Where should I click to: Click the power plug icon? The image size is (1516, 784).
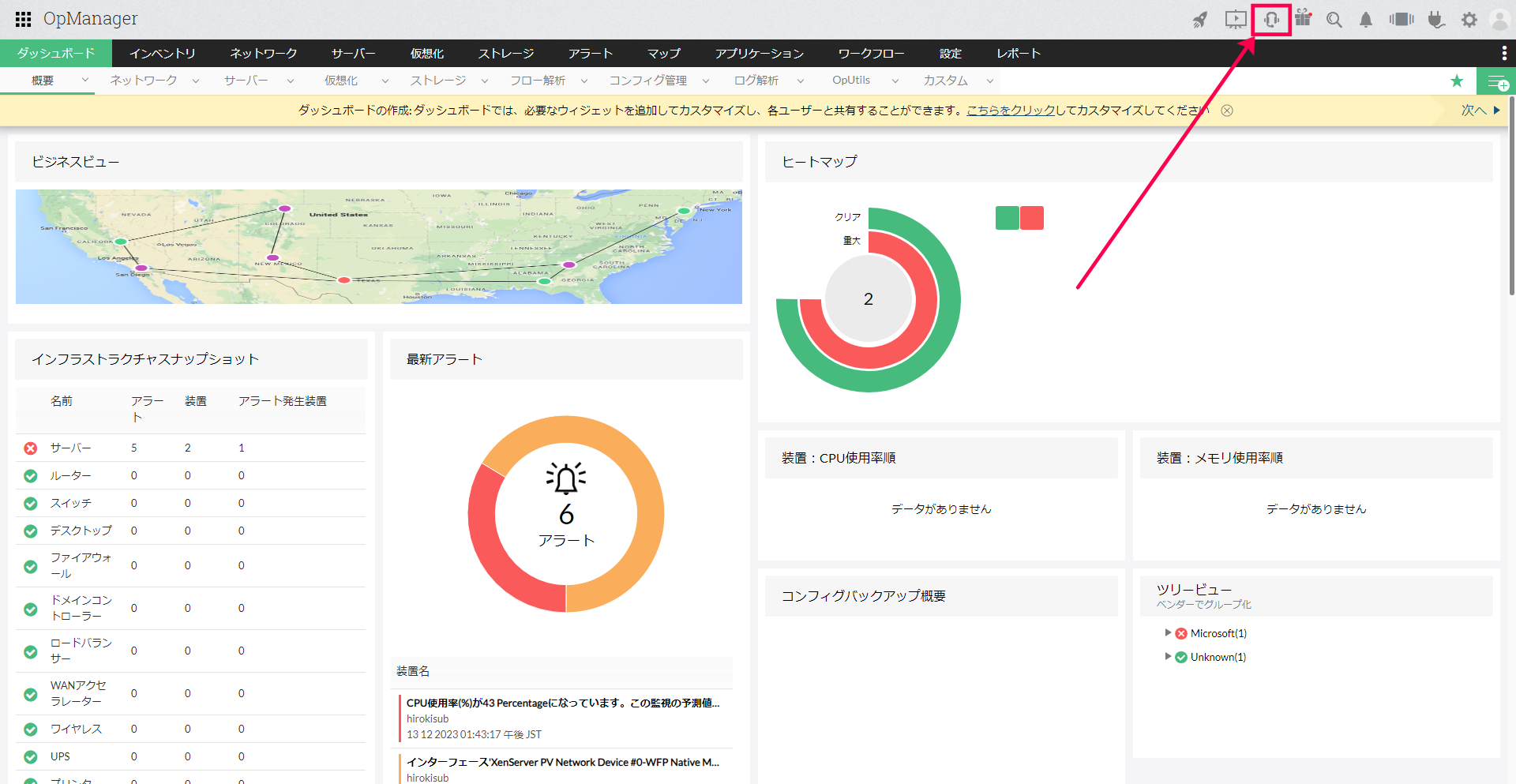tap(1436, 20)
